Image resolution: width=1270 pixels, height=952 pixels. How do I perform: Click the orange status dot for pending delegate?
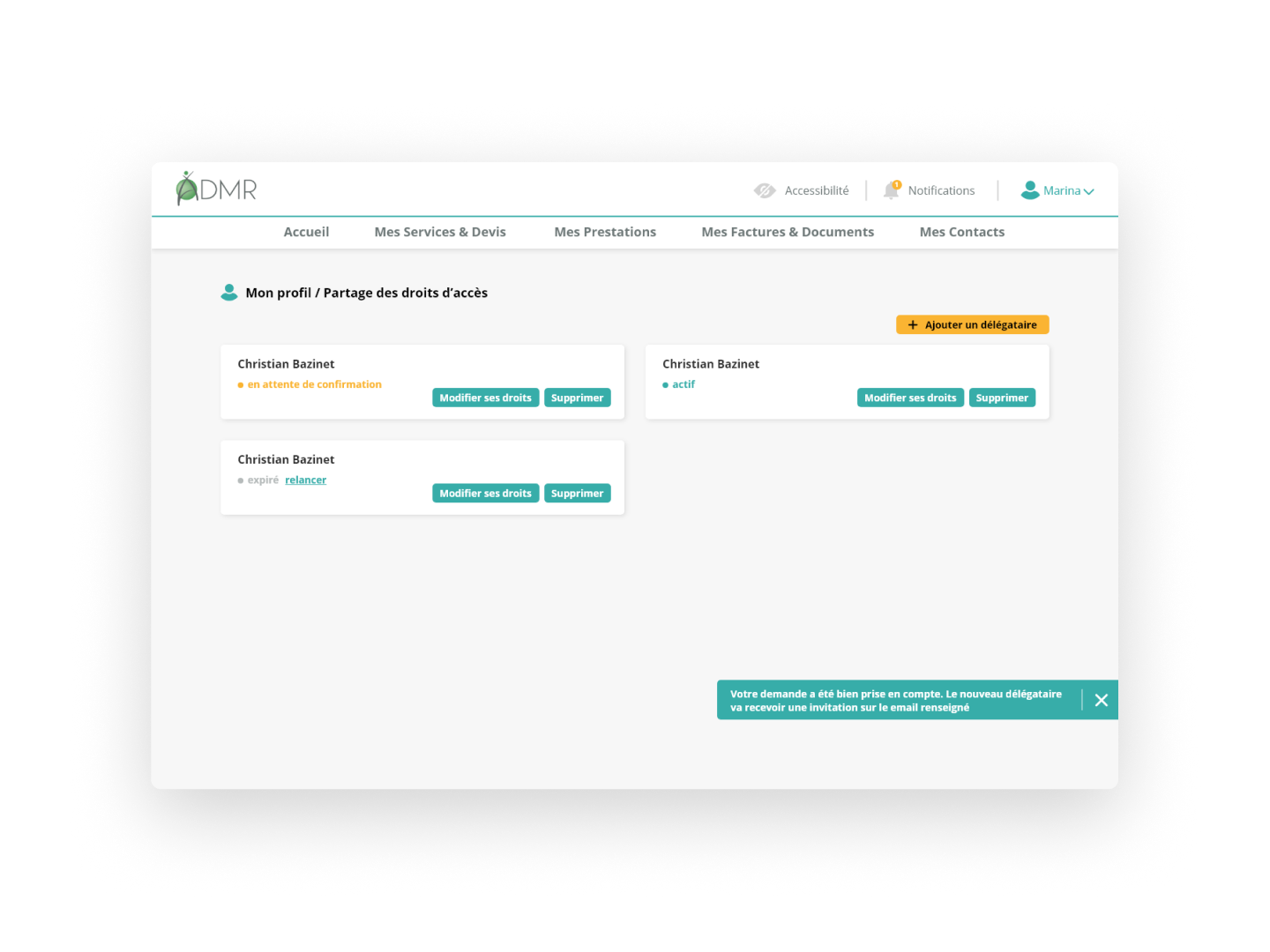(x=239, y=383)
